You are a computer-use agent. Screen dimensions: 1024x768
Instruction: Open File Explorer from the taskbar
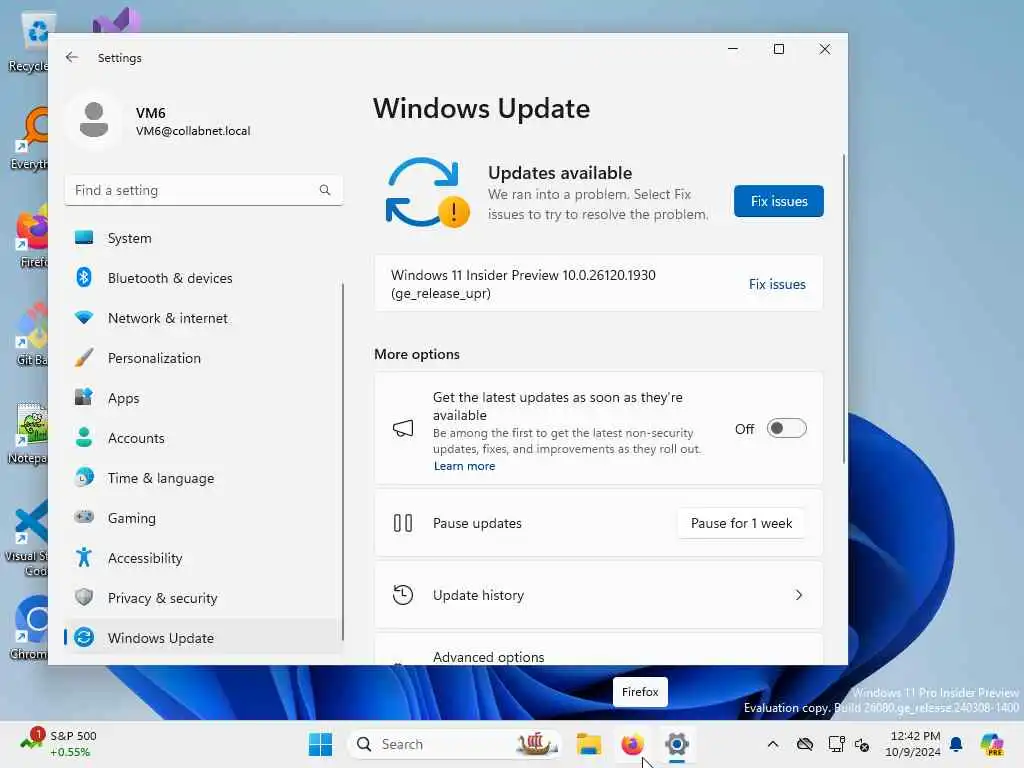point(588,744)
